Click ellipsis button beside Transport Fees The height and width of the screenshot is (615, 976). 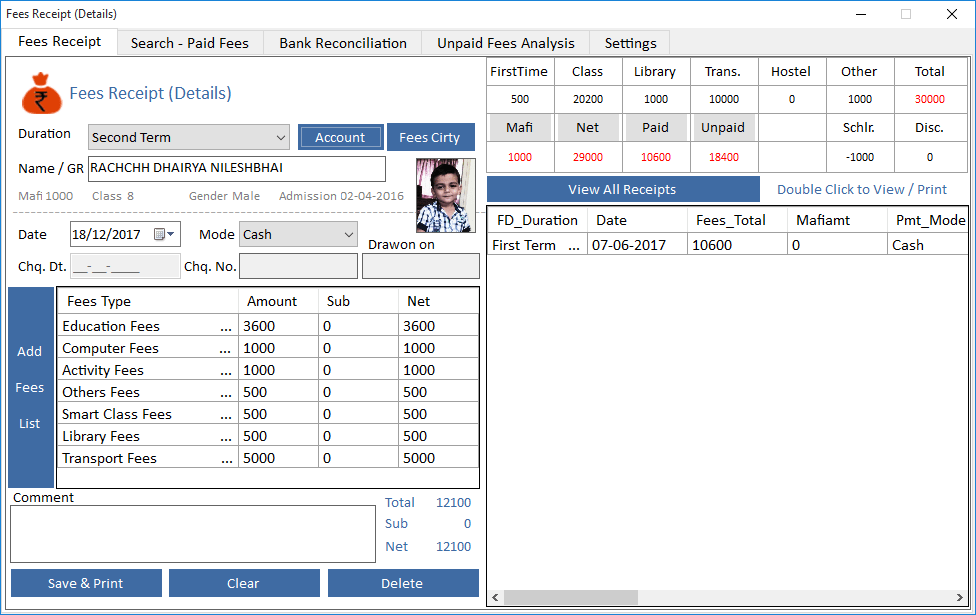click(226, 459)
